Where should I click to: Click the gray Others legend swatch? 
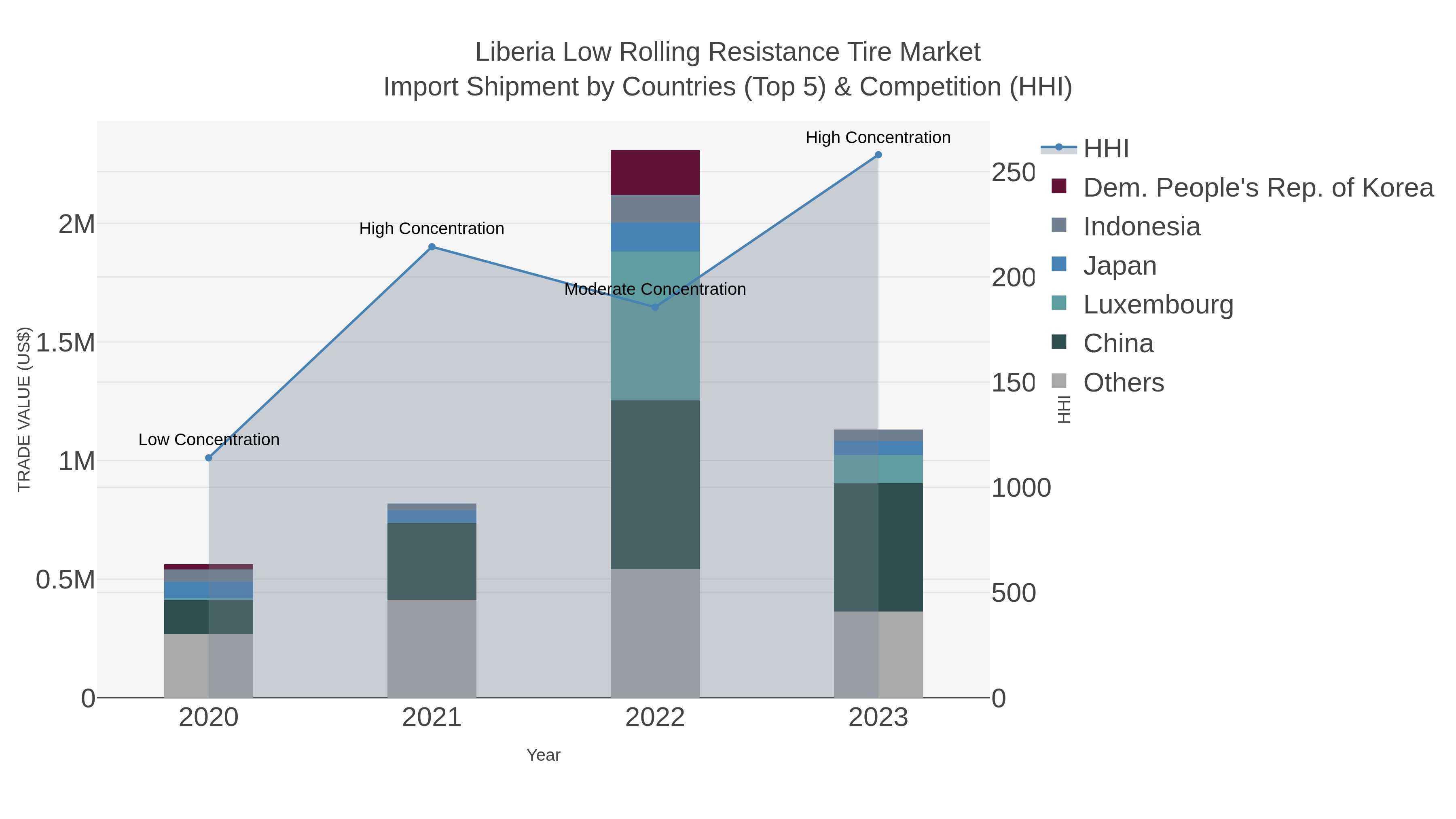(x=1059, y=381)
